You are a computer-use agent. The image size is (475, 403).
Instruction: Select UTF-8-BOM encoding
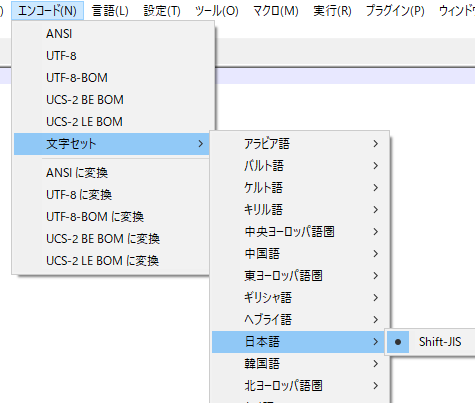[112, 78]
